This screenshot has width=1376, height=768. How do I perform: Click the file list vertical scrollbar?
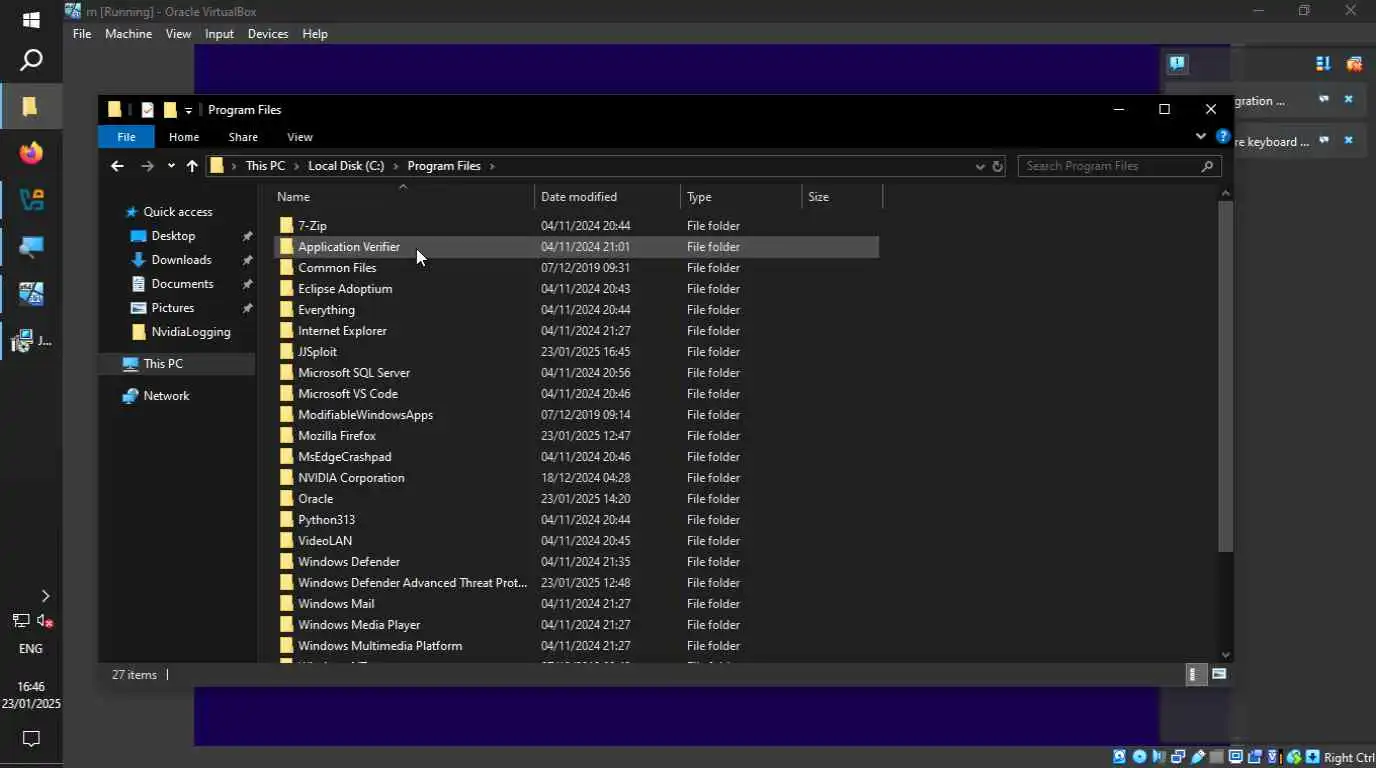[x=1226, y=376]
